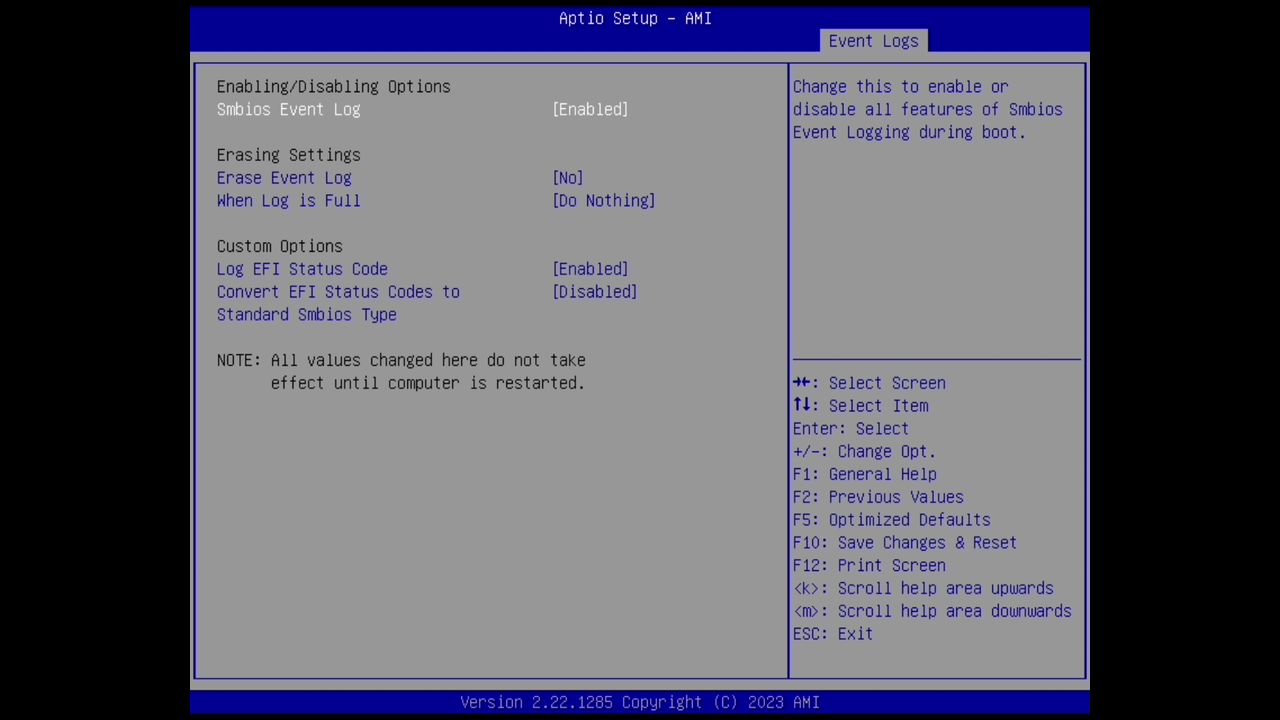Select the Smbios Event Log setting label
Viewport: 1280px width, 720px height.
288,109
